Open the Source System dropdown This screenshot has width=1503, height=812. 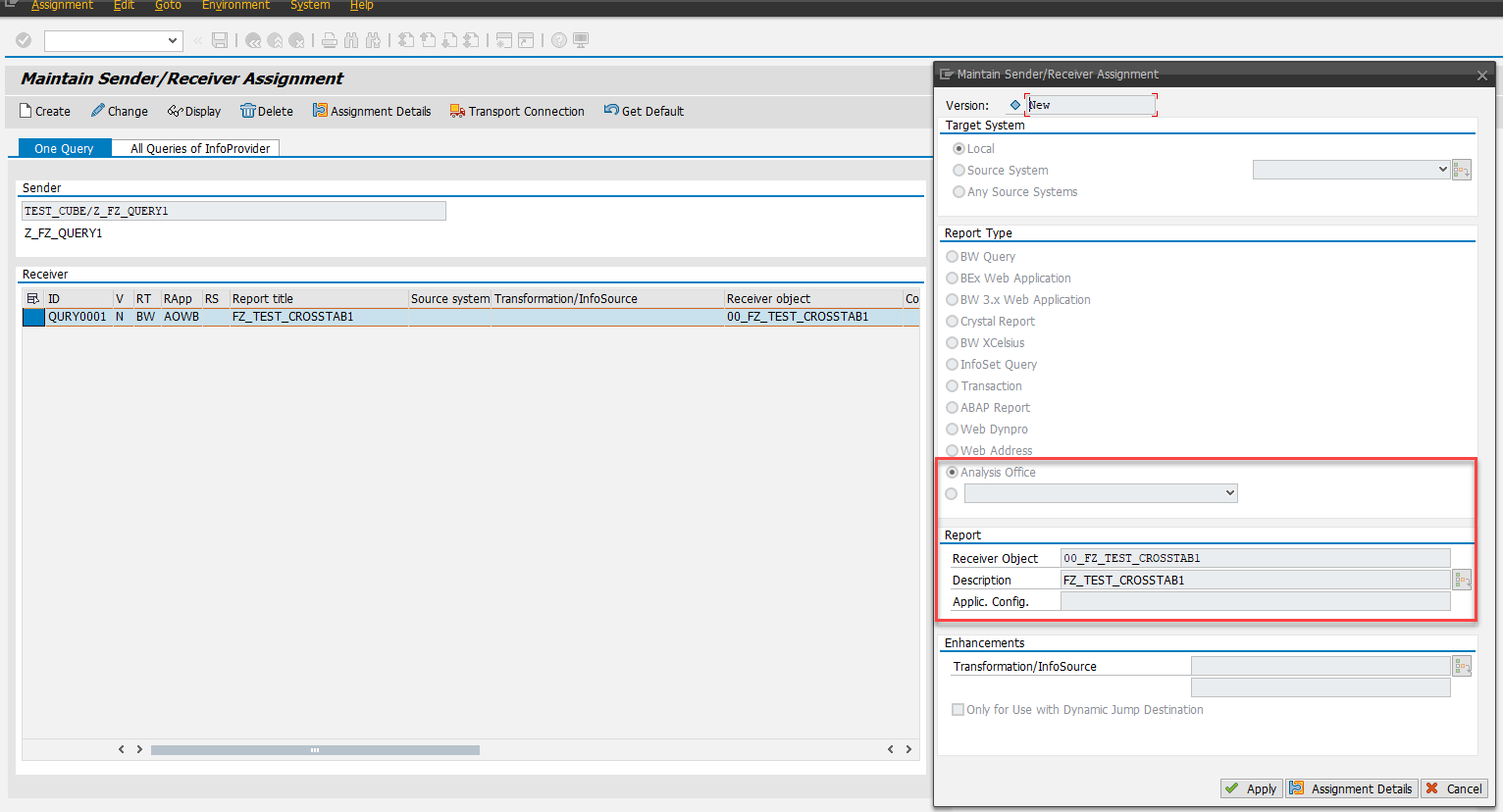pos(1442,170)
